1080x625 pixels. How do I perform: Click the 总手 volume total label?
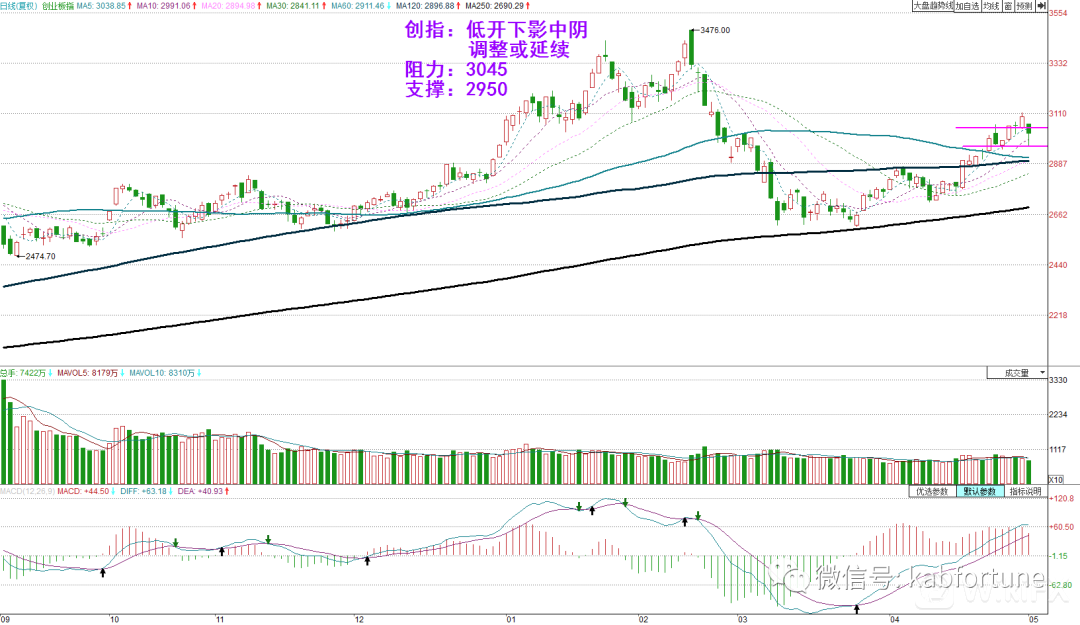tap(22, 373)
